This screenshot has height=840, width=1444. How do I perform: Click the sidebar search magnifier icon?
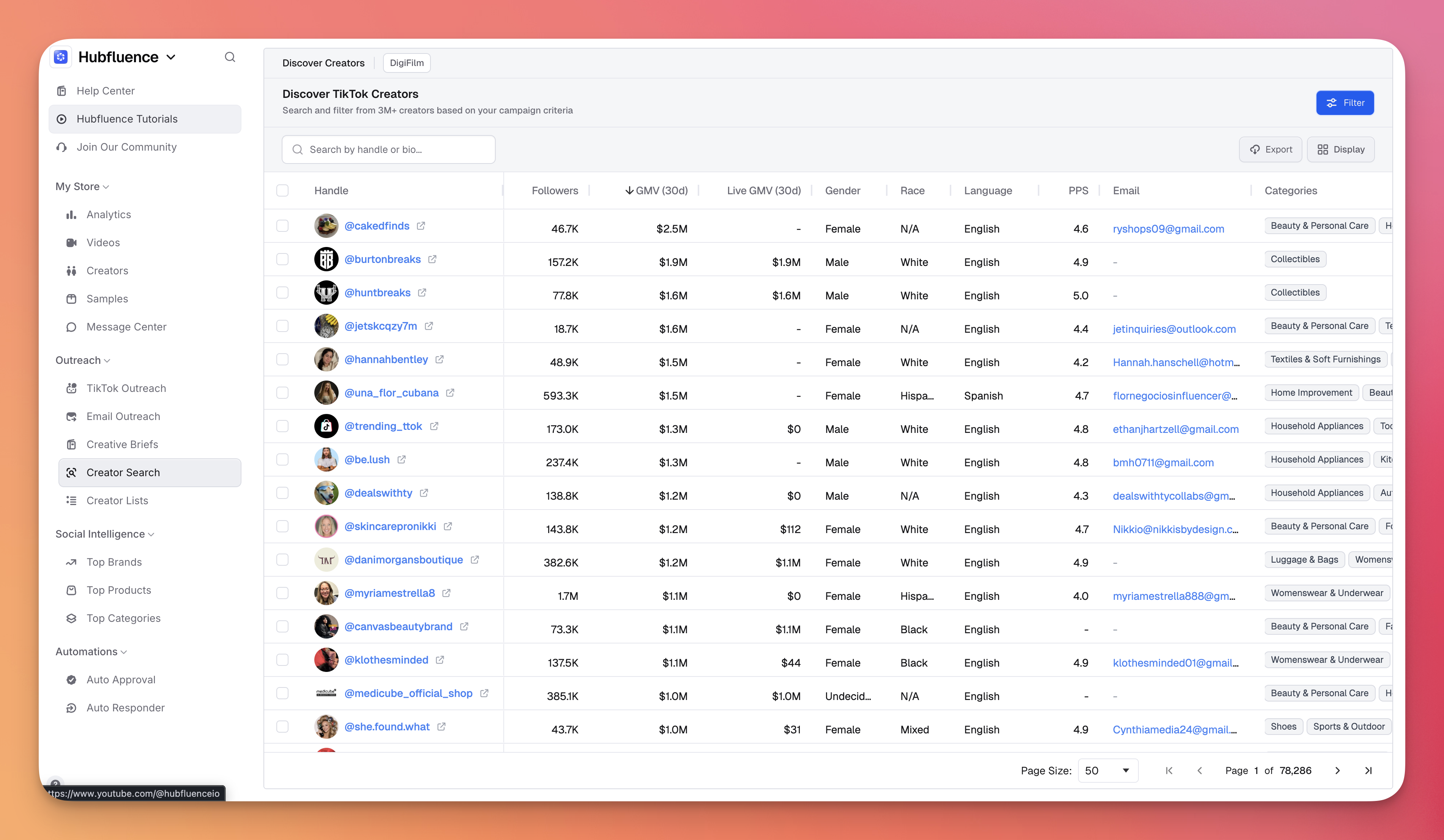click(230, 57)
